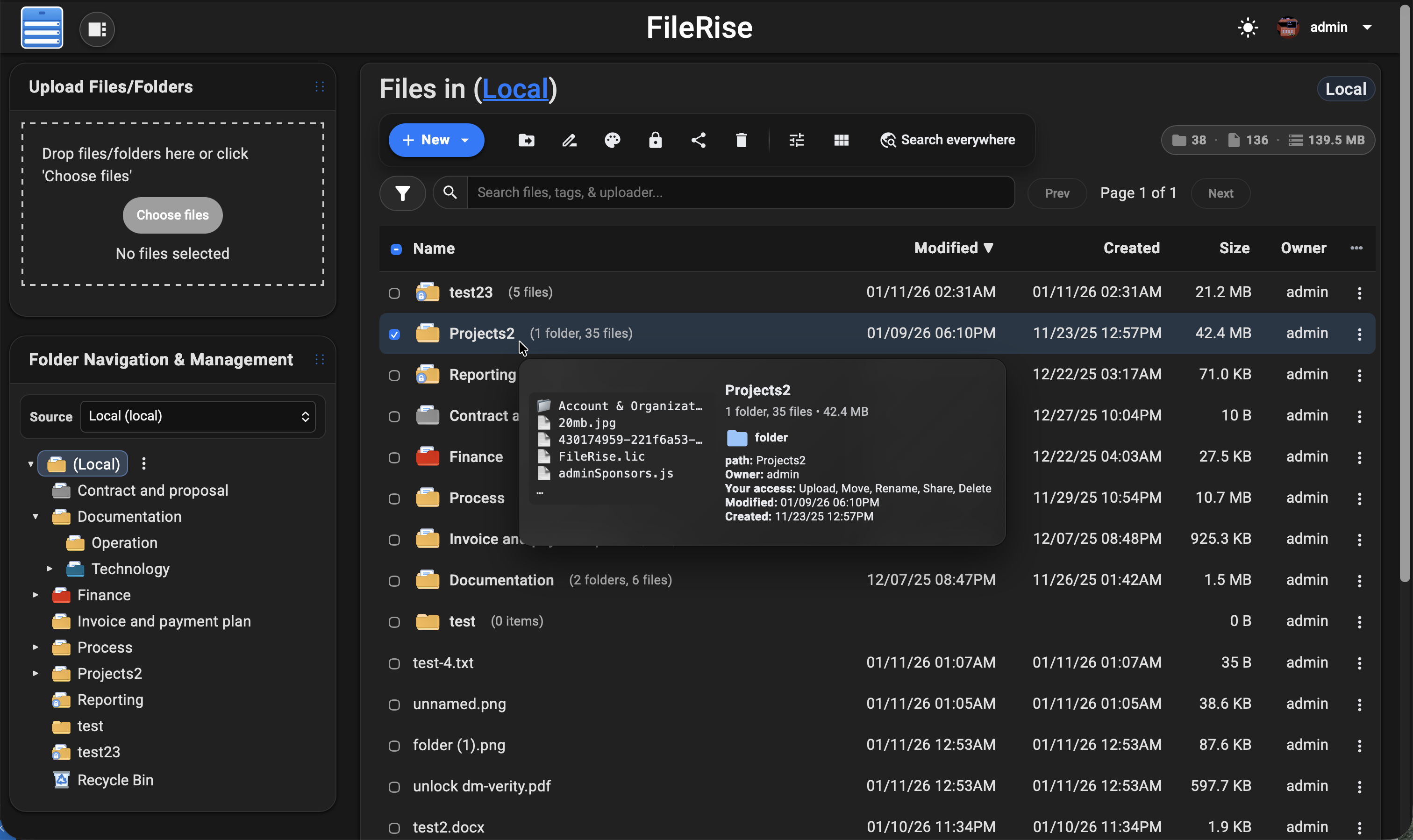Toggle the select-all checkbox in the header

tap(396, 249)
